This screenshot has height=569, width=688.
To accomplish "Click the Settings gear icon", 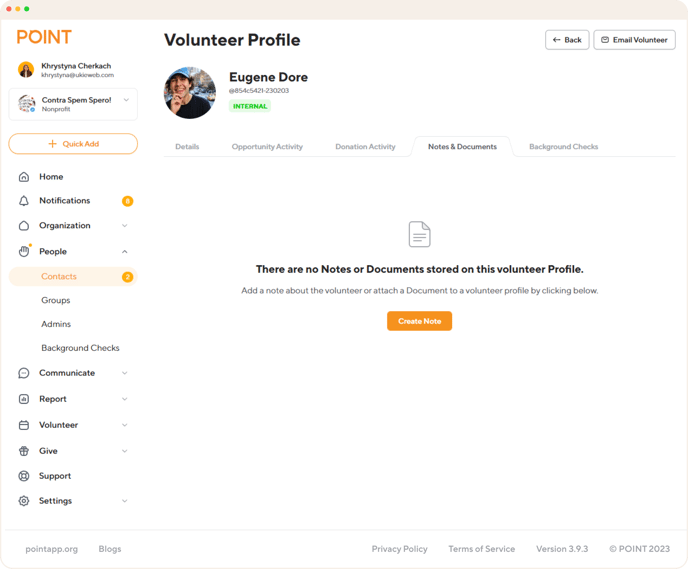I will pos(24,501).
